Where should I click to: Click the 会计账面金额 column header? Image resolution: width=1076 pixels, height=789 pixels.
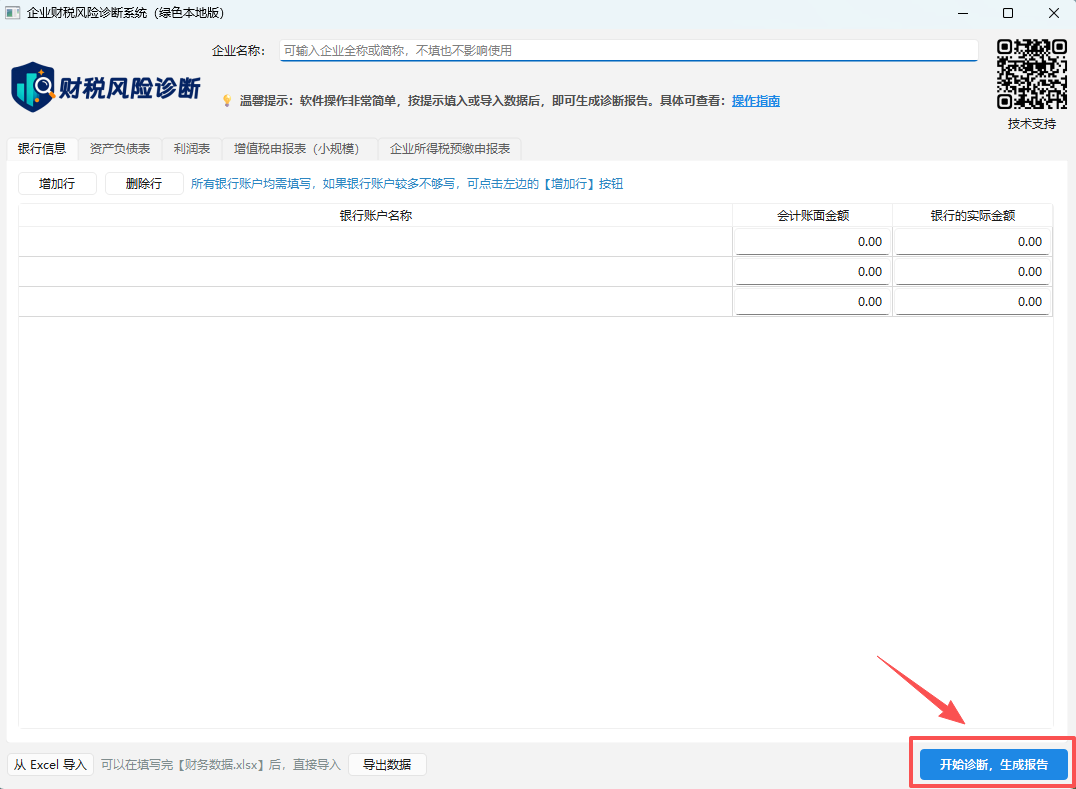point(812,215)
